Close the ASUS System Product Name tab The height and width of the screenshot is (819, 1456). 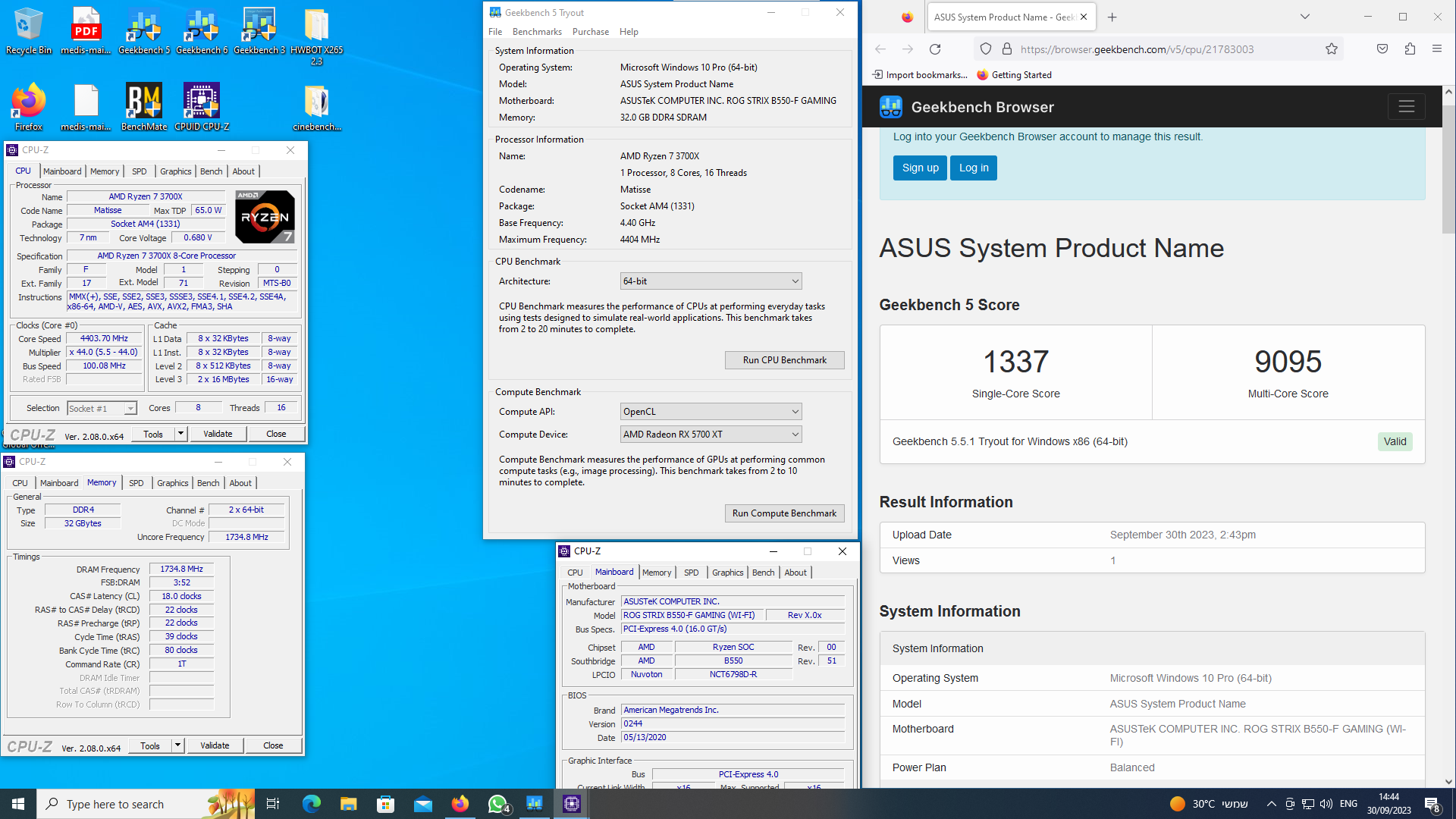pyautogui.click(x=1084, y=17)
